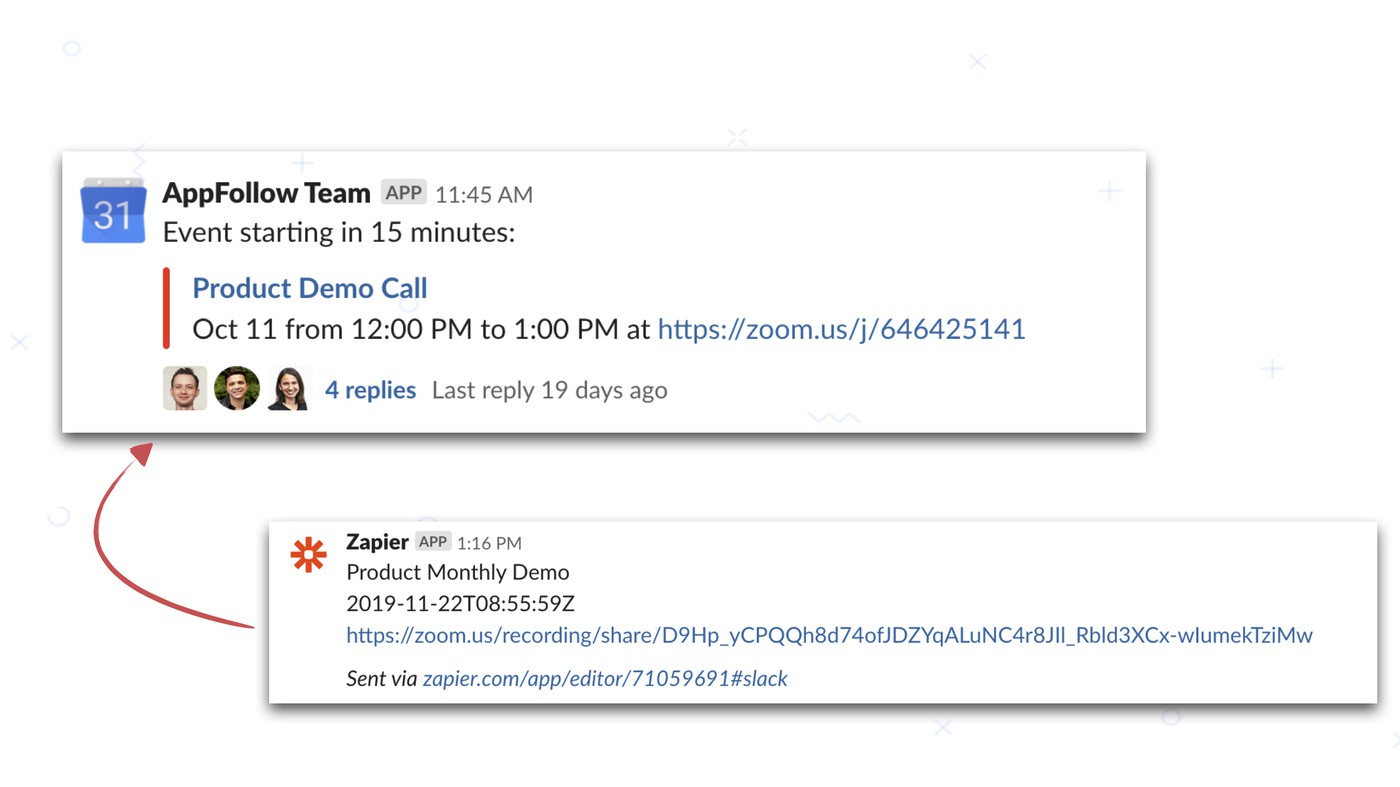Open the 4 replies thread
This screenshot has height=787, width=1400.
(370, 390)
